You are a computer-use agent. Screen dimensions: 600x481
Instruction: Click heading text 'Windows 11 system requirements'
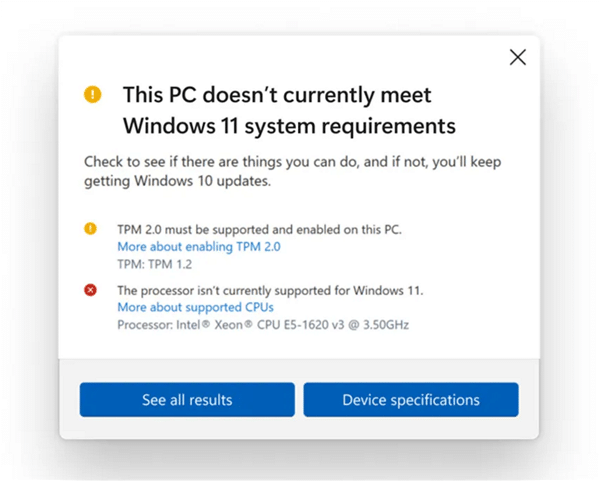pyautogui.click(x=289, y=126)
